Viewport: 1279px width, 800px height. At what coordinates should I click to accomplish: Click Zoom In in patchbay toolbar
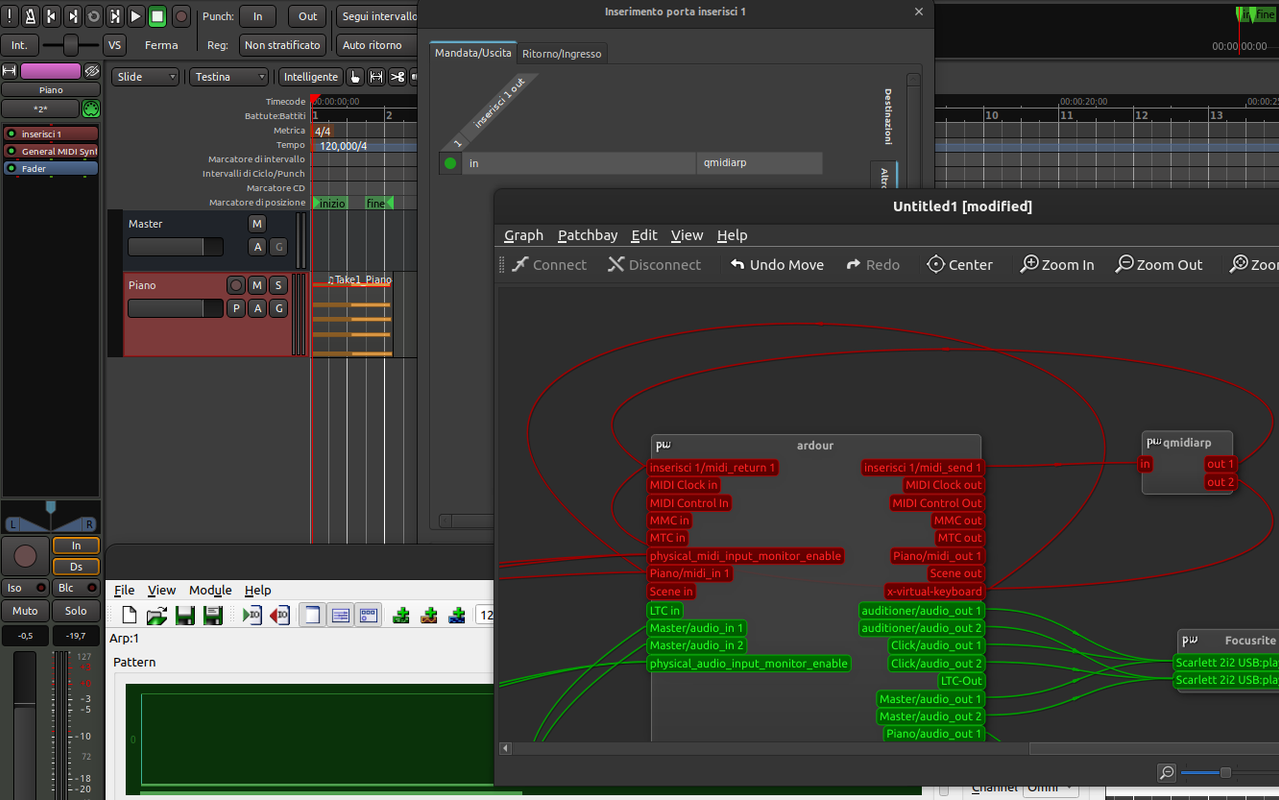pyautogui.click(x=1057, y=265)
